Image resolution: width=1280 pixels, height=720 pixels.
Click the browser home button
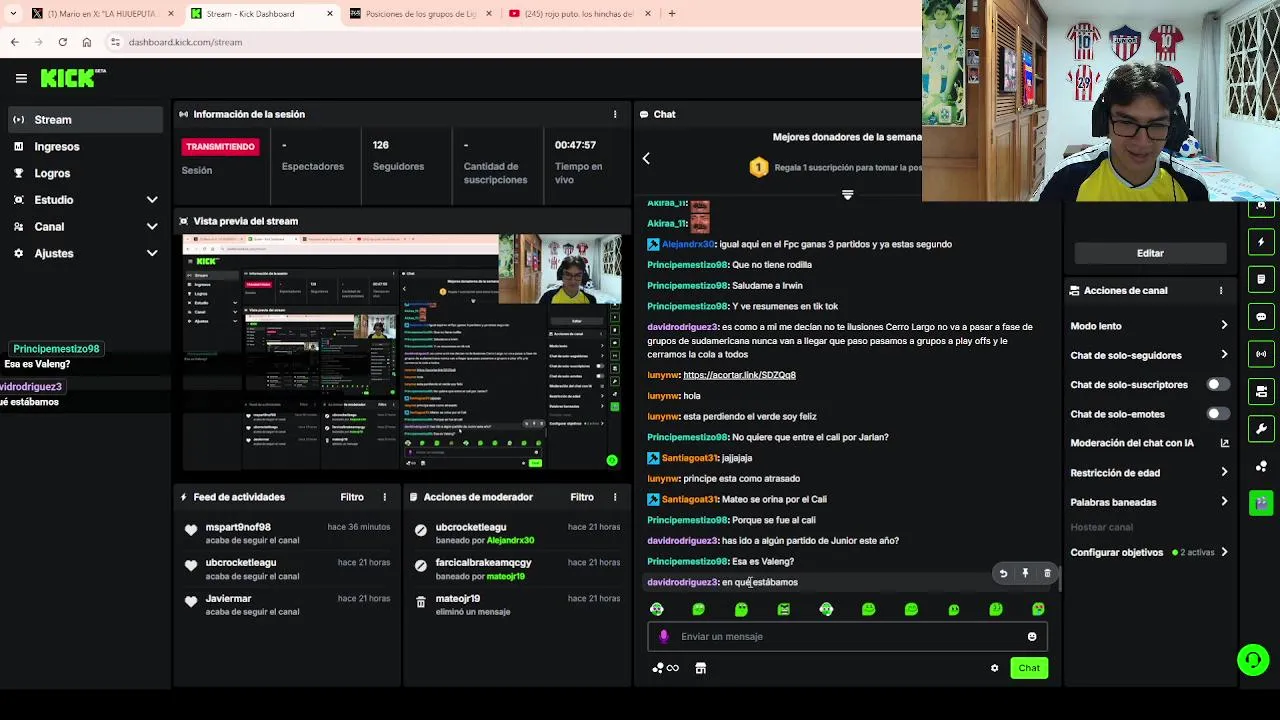coord(87,42)
